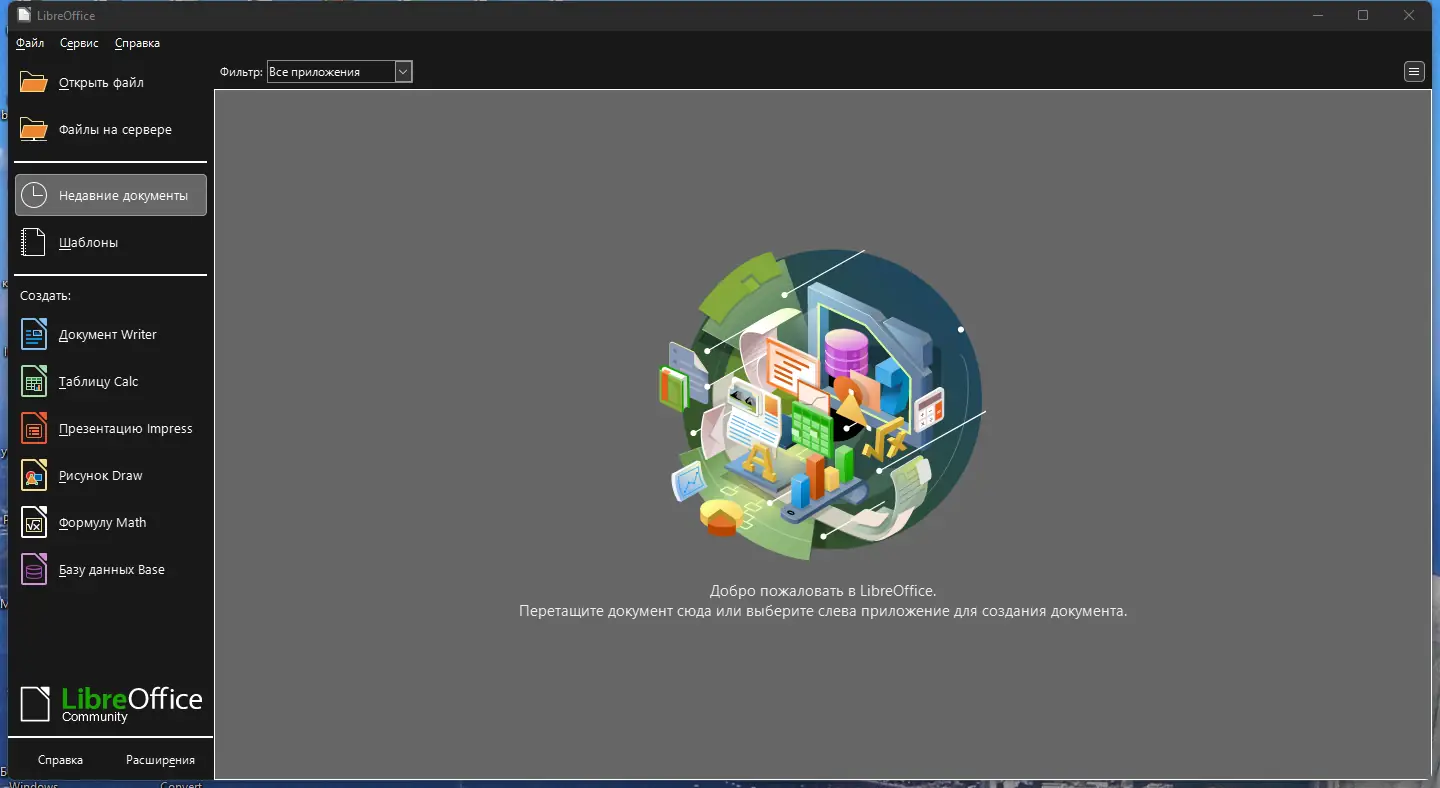Click the 'Шаблоны' label

pyautogui.click(x=88, y=243)
